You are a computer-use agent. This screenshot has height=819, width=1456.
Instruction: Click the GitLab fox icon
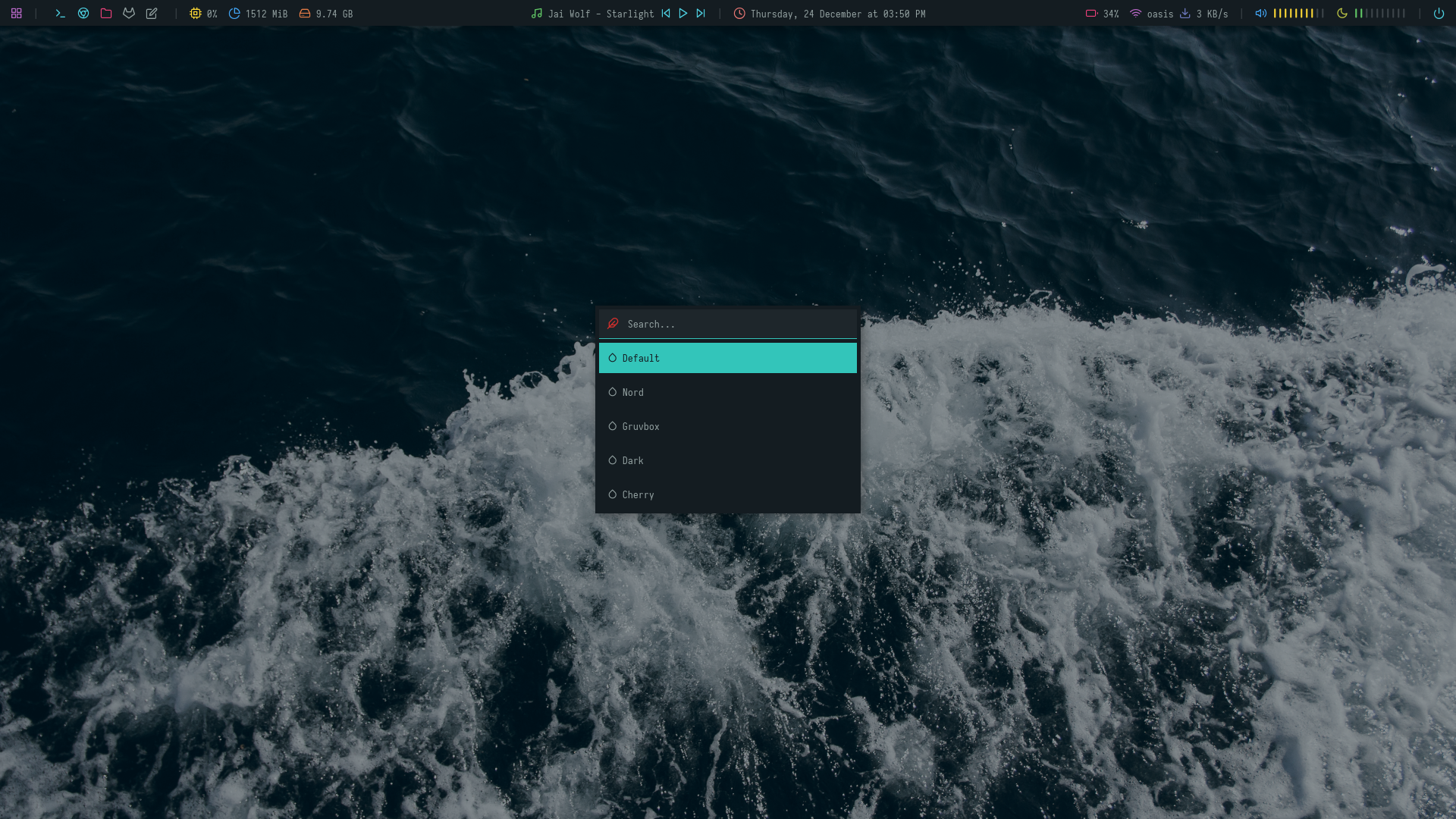(129, 14)
